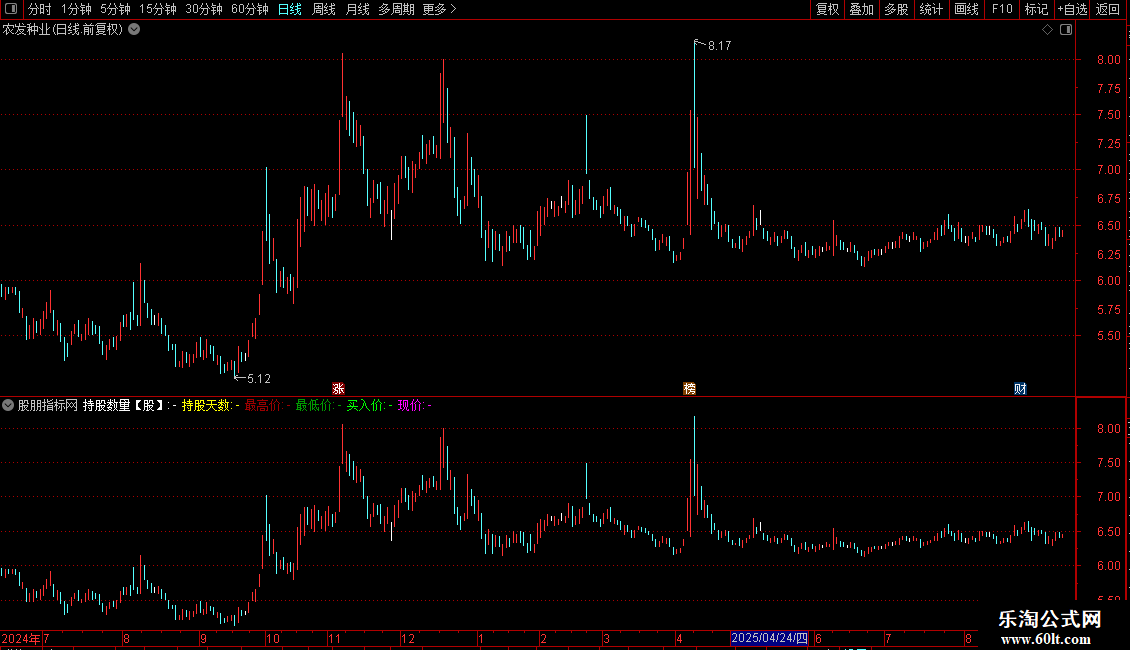The image size is (1130, 650).
Task: Click the orange 榜 marker icon
Action: (x=690, y=388)
